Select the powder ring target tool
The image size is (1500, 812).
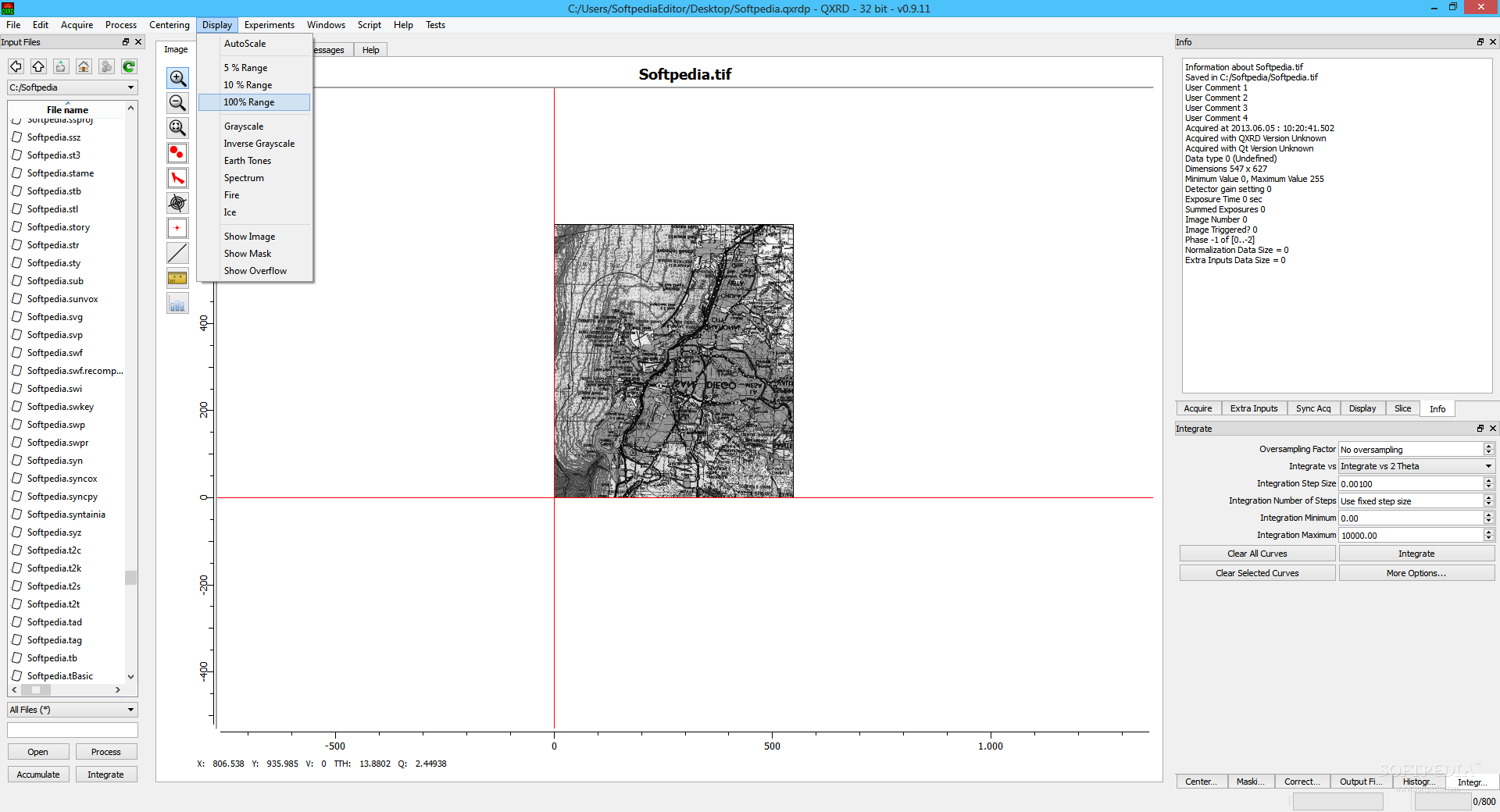(177, 203)
